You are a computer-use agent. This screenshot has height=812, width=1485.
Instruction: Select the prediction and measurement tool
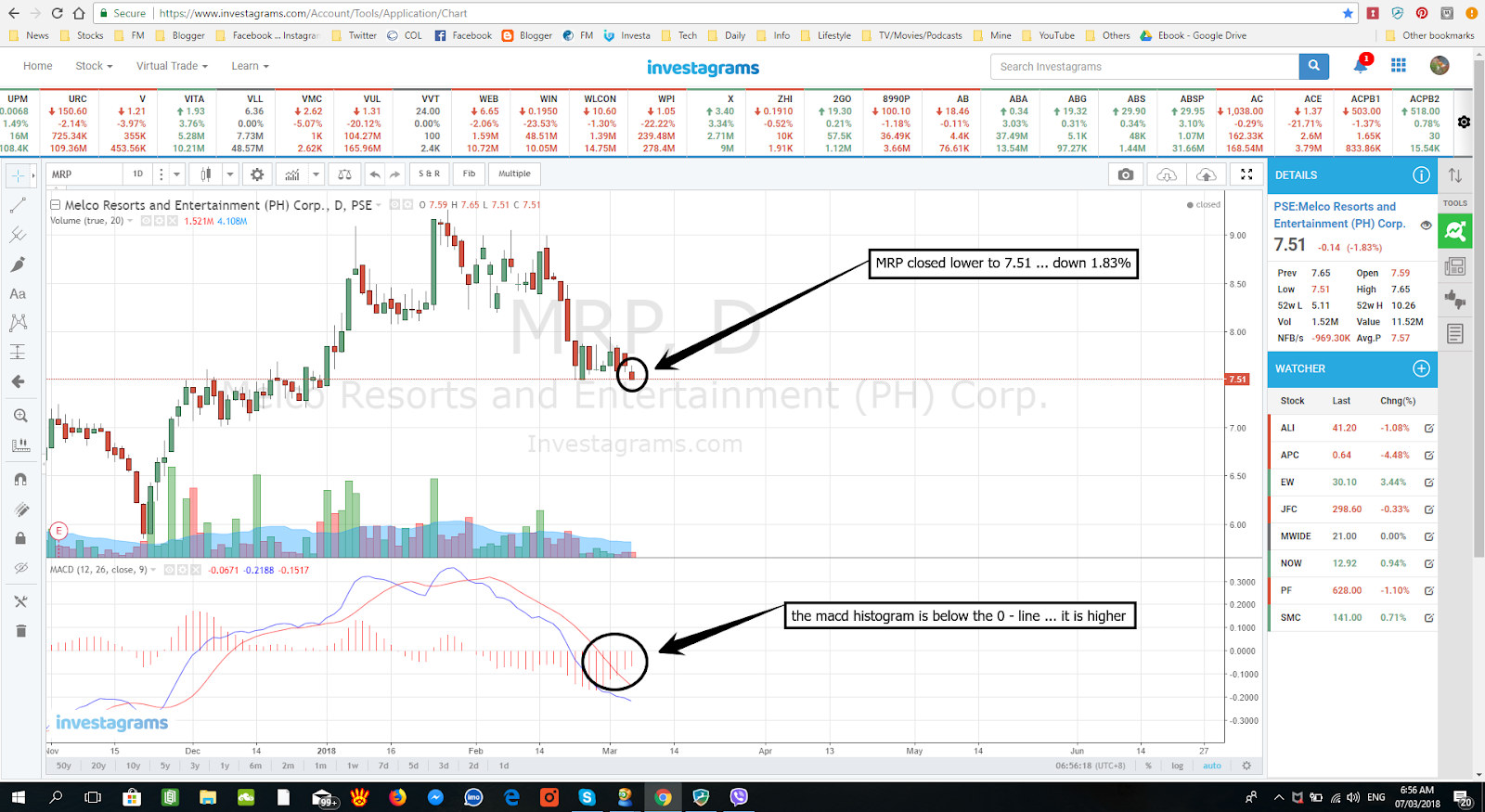pyautogui.click(x=18, y=352)
